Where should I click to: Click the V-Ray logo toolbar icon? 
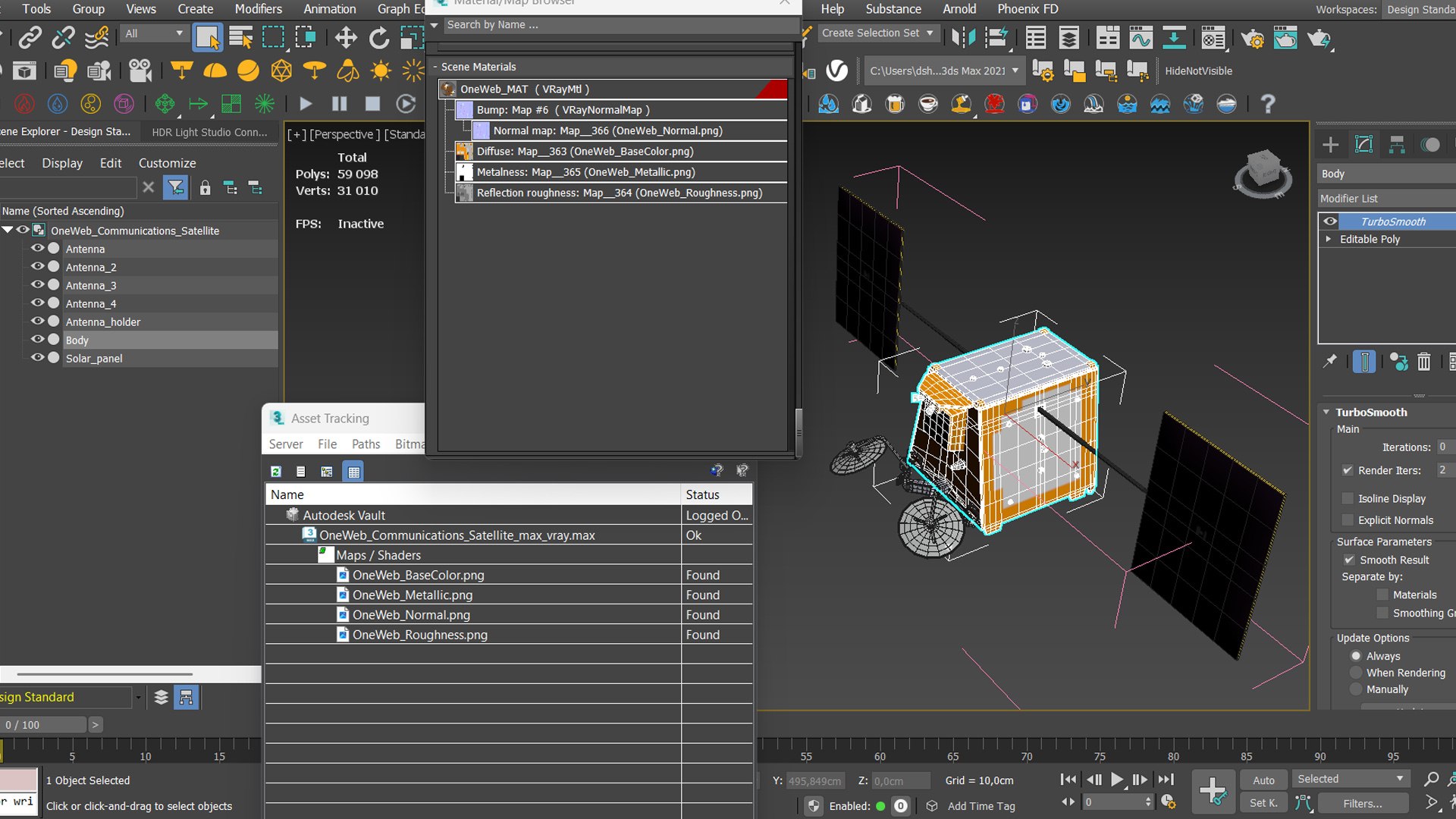[836, 71]
